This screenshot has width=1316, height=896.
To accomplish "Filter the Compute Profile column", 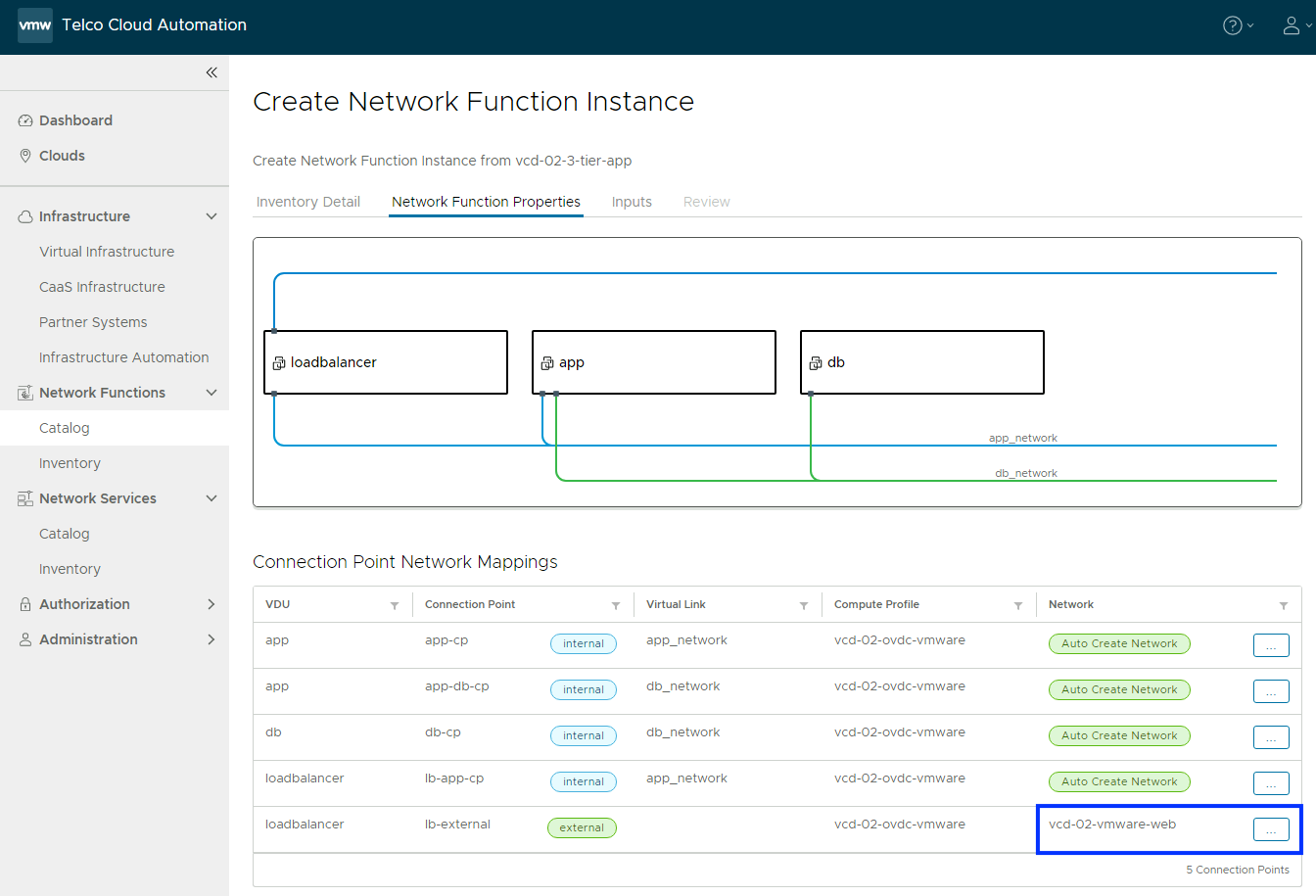I will 1018,606.
